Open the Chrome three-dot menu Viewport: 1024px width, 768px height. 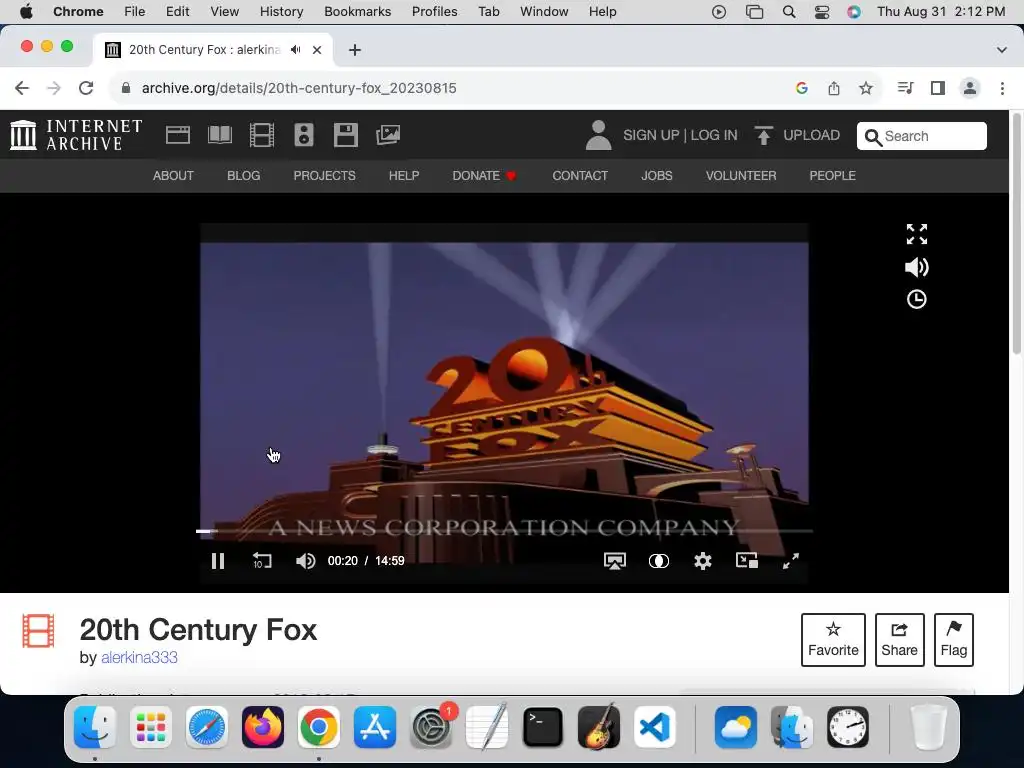click(x=1002, y=88)
